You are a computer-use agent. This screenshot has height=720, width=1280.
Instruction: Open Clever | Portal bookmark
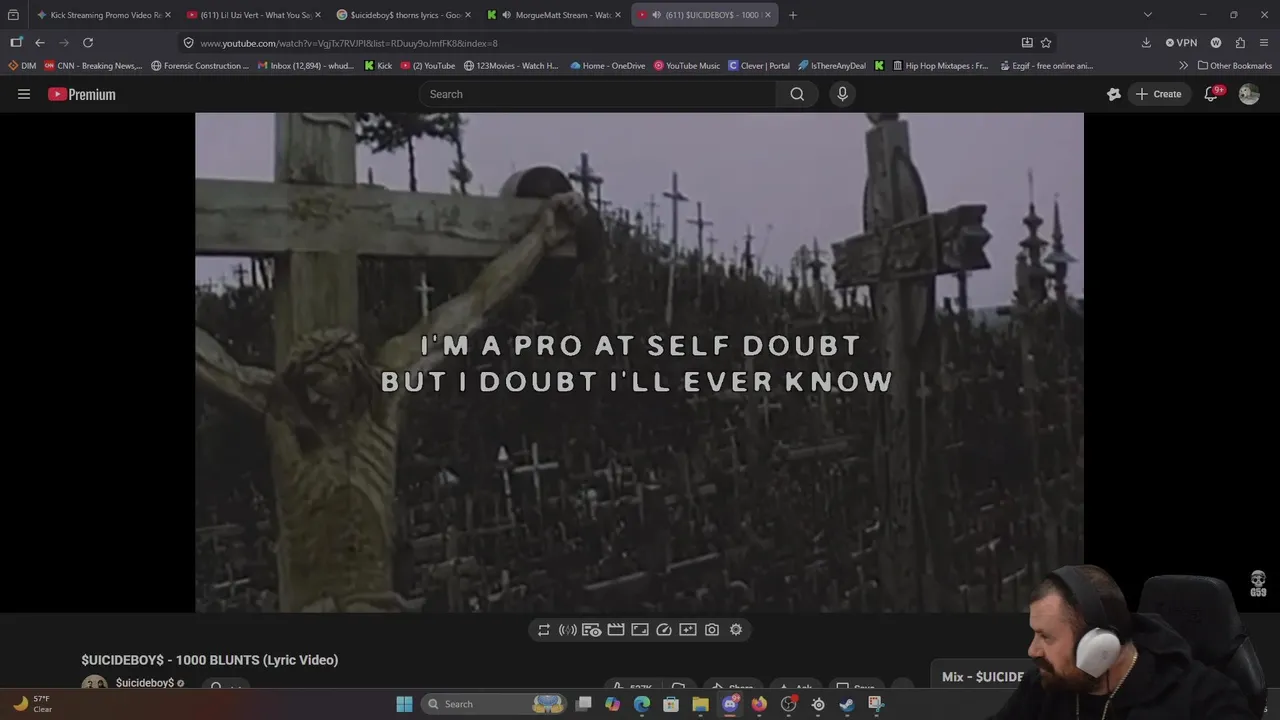(x=759, y=66)
